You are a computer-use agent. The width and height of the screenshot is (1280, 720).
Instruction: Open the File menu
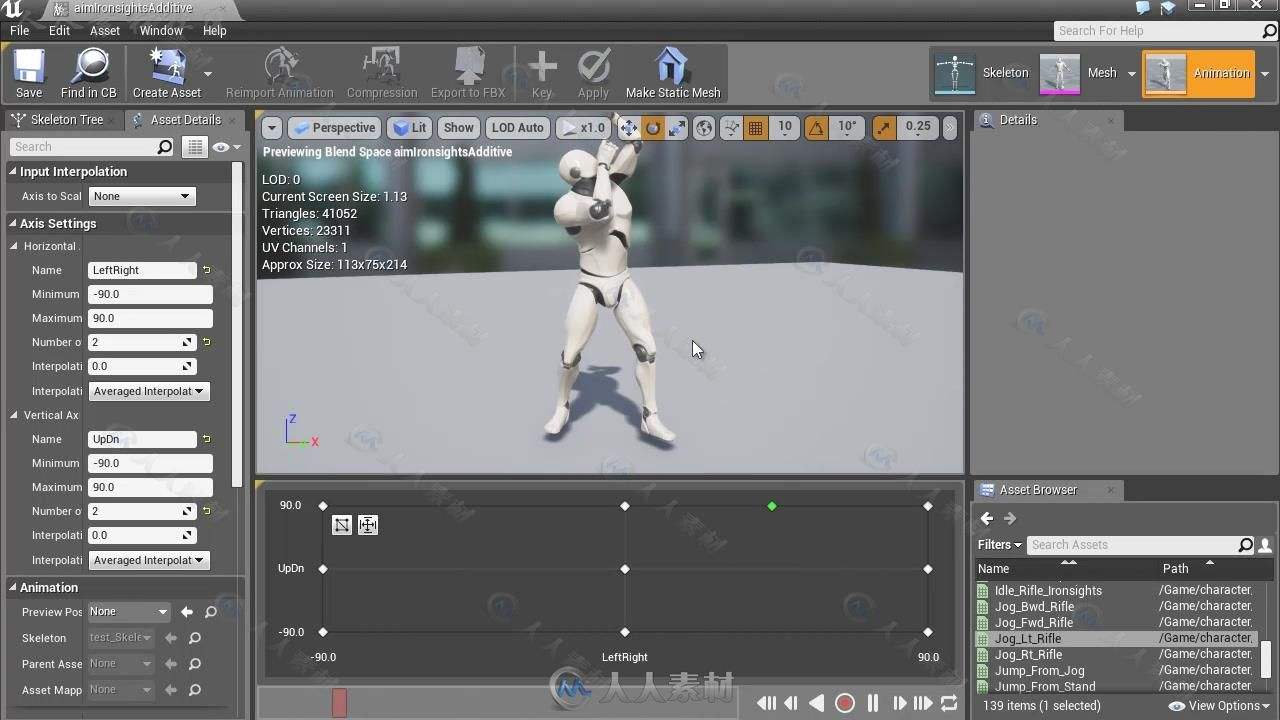[20, 30]
